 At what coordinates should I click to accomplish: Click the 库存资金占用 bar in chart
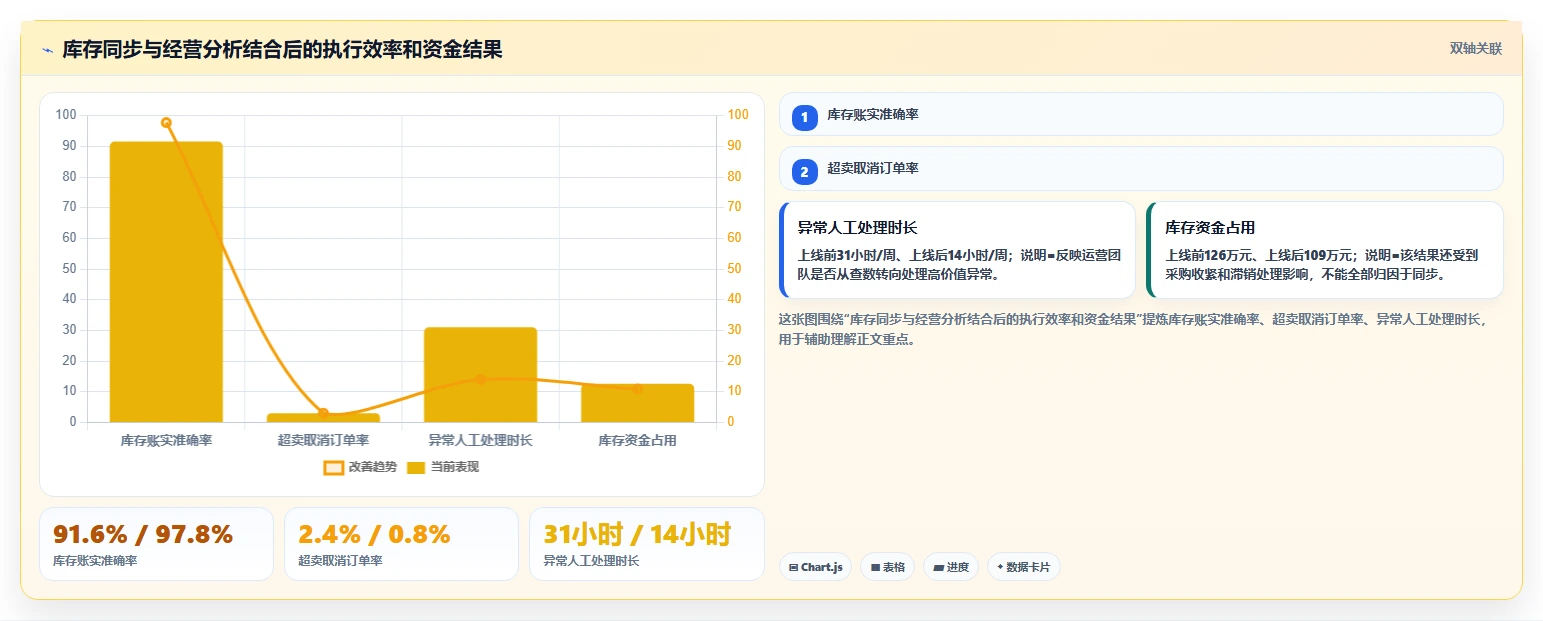click(637, 403)
